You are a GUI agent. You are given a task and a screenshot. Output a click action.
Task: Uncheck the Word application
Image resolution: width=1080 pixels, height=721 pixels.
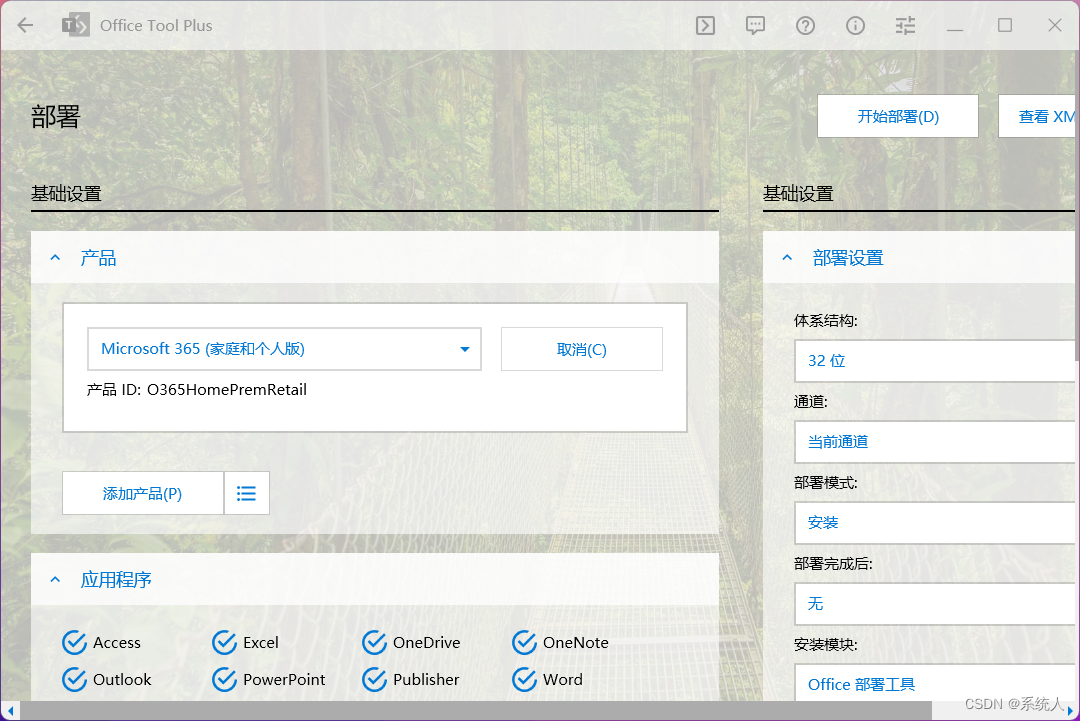tap(525, 680)
